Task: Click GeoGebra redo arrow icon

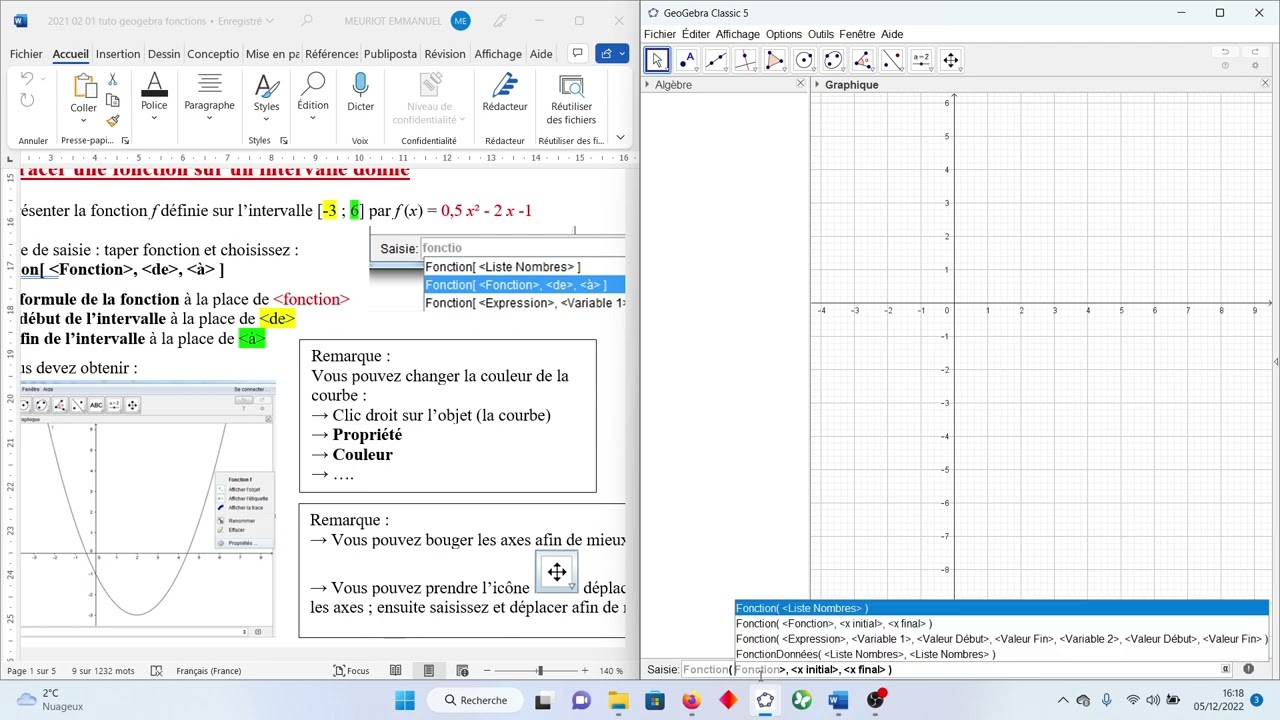Action: tap(1255, 52)
